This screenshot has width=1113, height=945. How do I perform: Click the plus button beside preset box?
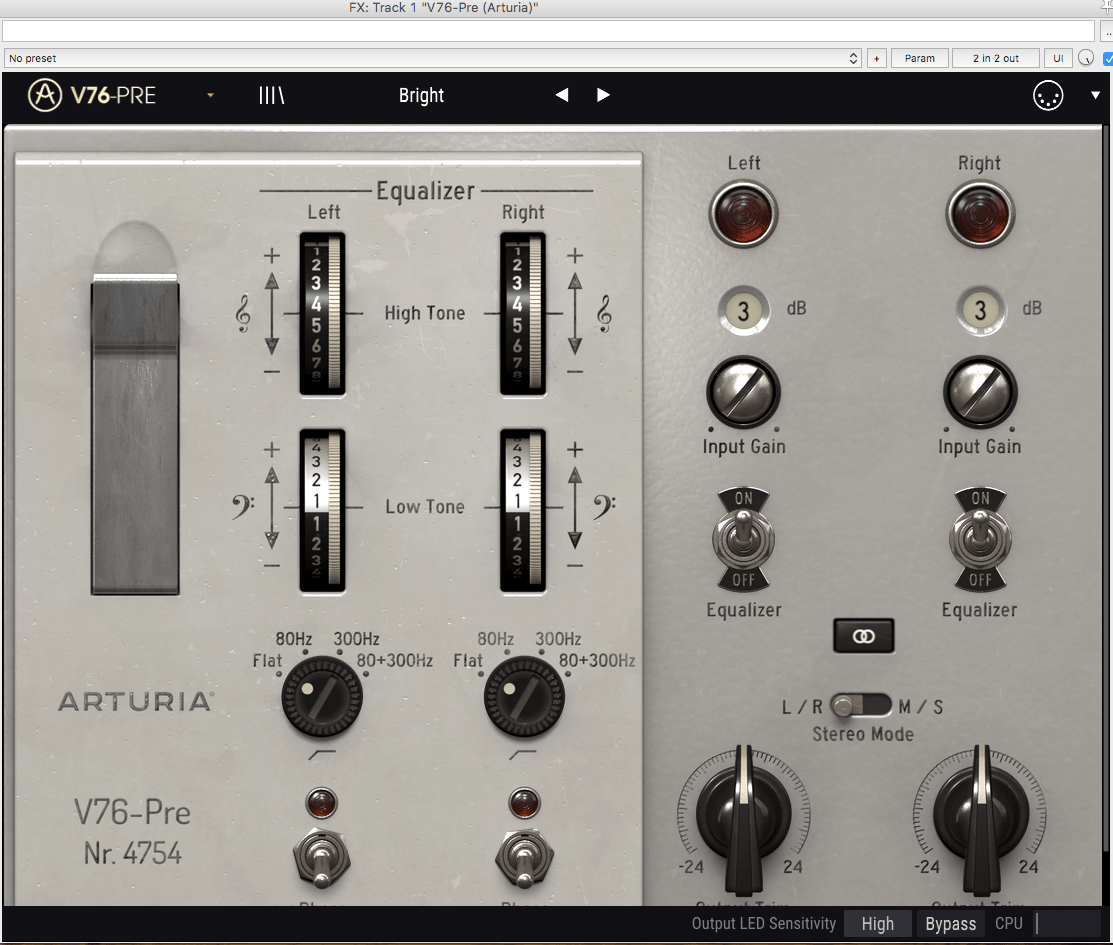click(877, 58)
